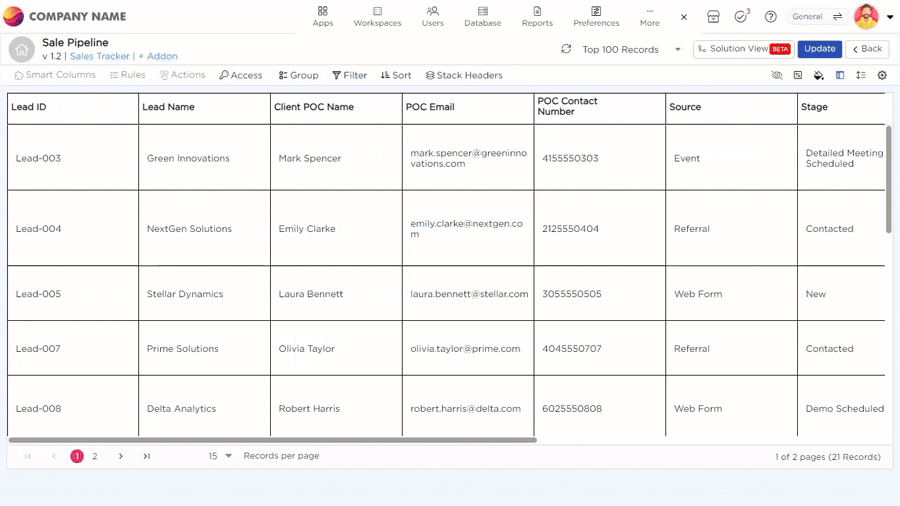The image size is (900, 506).
Task: Open the records per page dropdown
Action: 220,456
